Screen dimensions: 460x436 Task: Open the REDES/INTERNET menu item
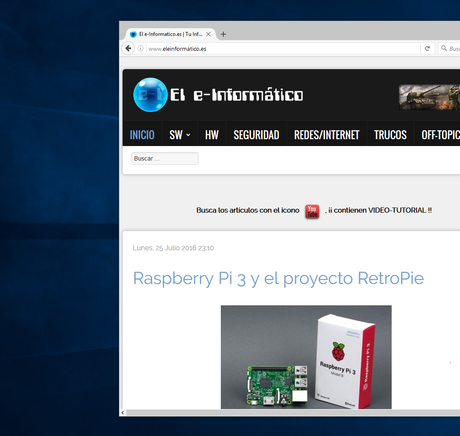[327, 135]
